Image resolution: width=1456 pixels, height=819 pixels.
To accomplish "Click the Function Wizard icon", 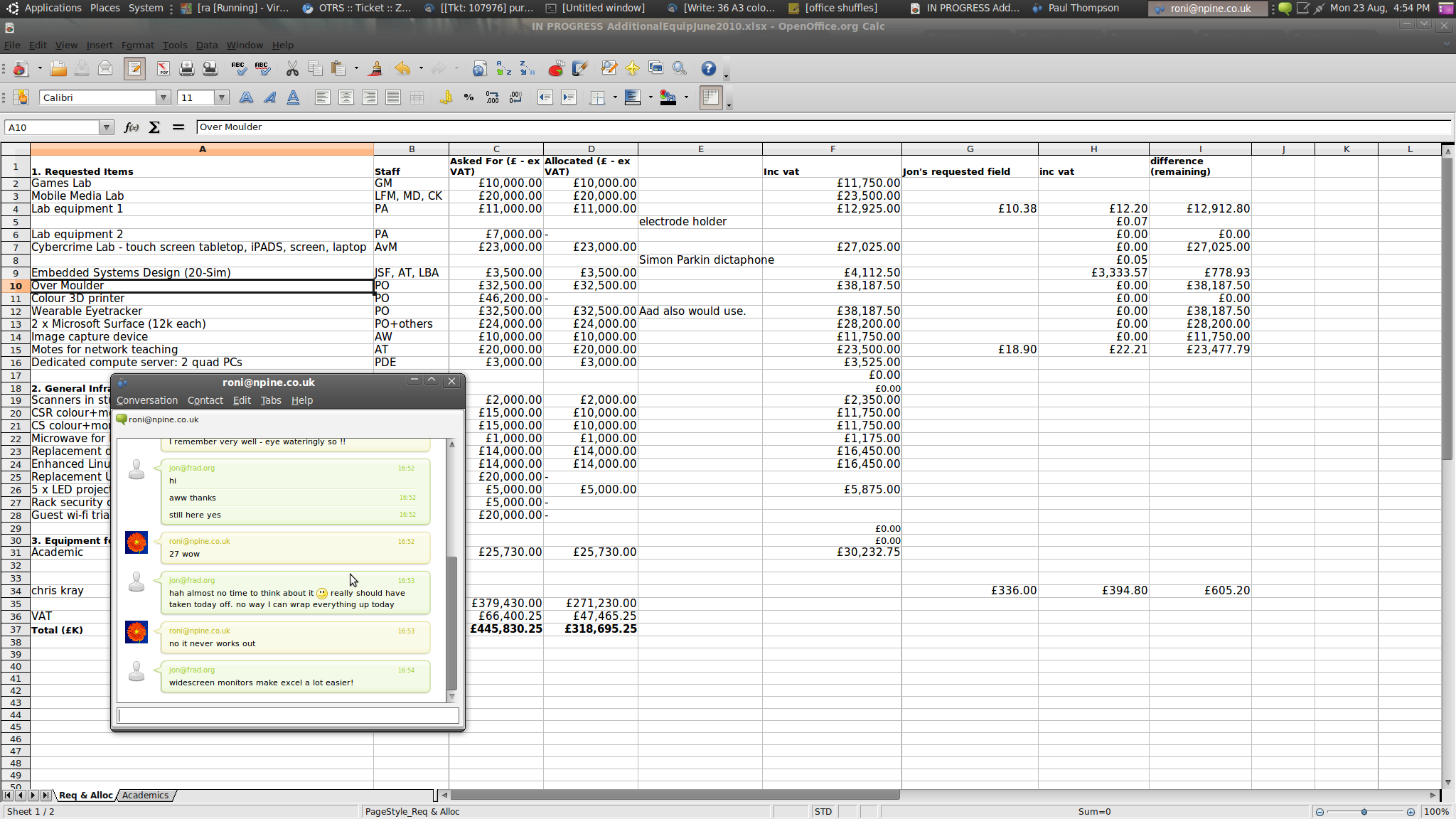I will click(x=131, y=127).
